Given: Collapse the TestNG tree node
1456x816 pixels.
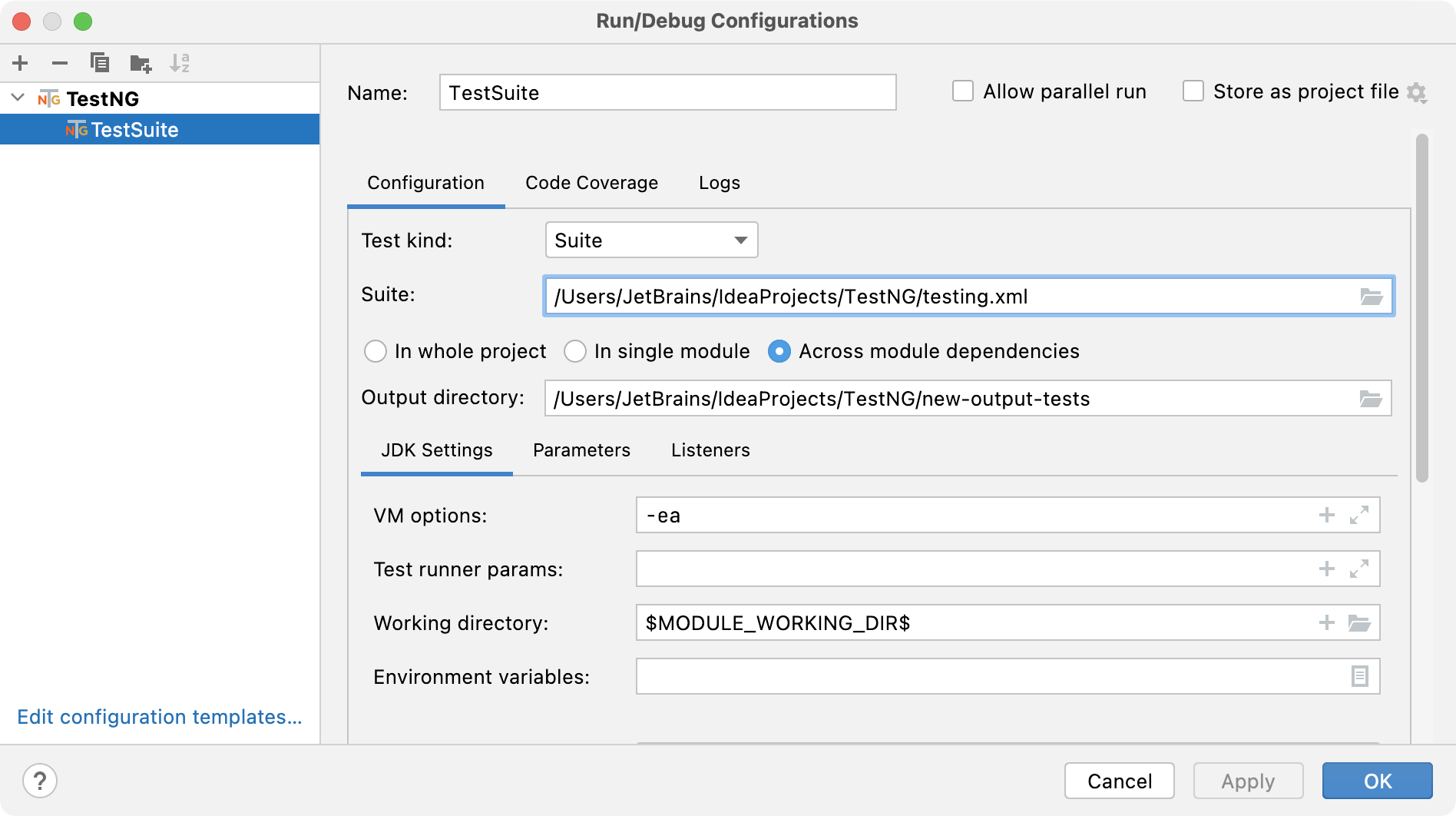Looking at the screenshot, I should pos(18,98).
